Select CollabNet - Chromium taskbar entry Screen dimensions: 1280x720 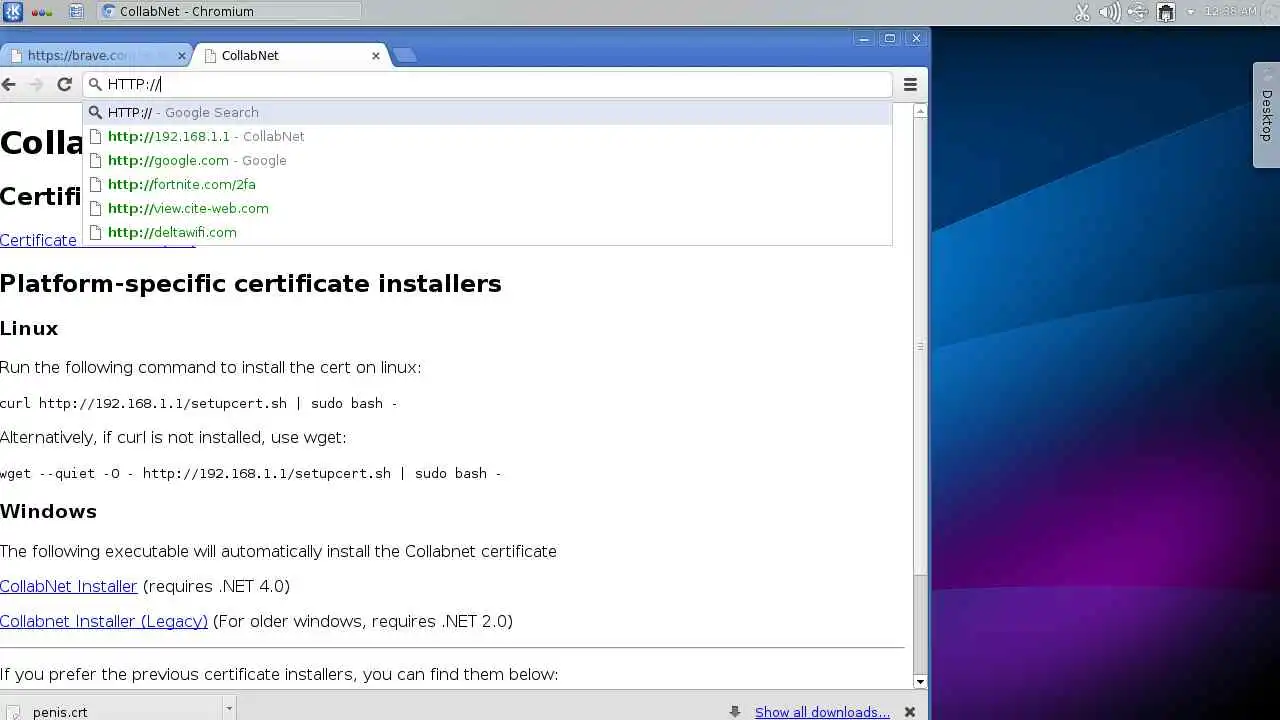click(230, 12)
